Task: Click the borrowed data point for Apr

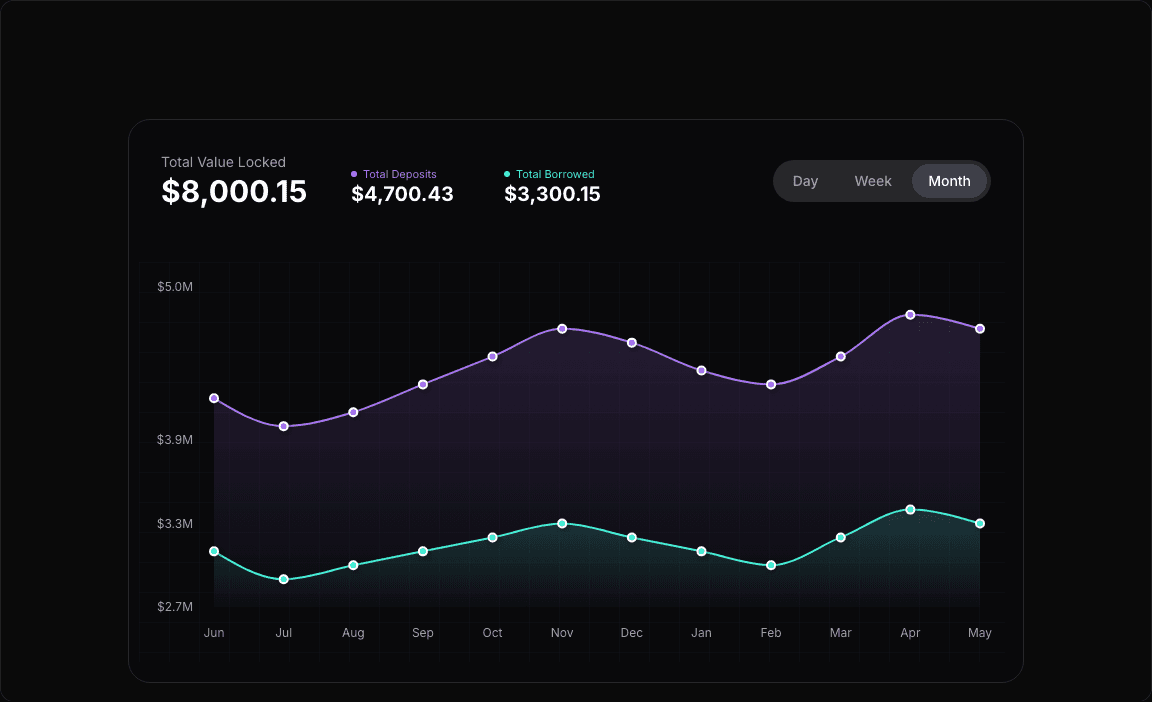Action: pos(910,510)
